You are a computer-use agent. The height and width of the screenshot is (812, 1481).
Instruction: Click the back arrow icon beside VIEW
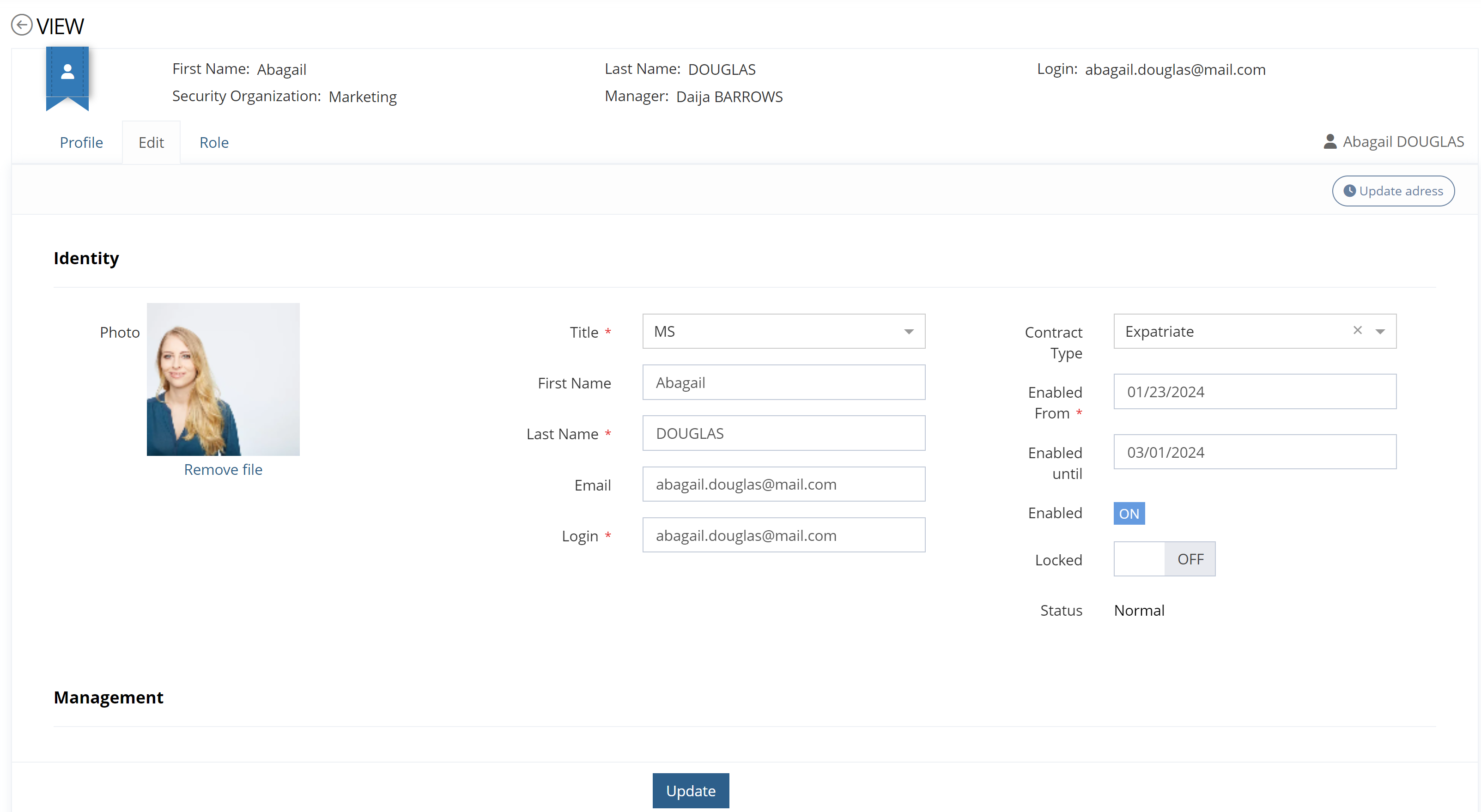(x=21, y=25)
